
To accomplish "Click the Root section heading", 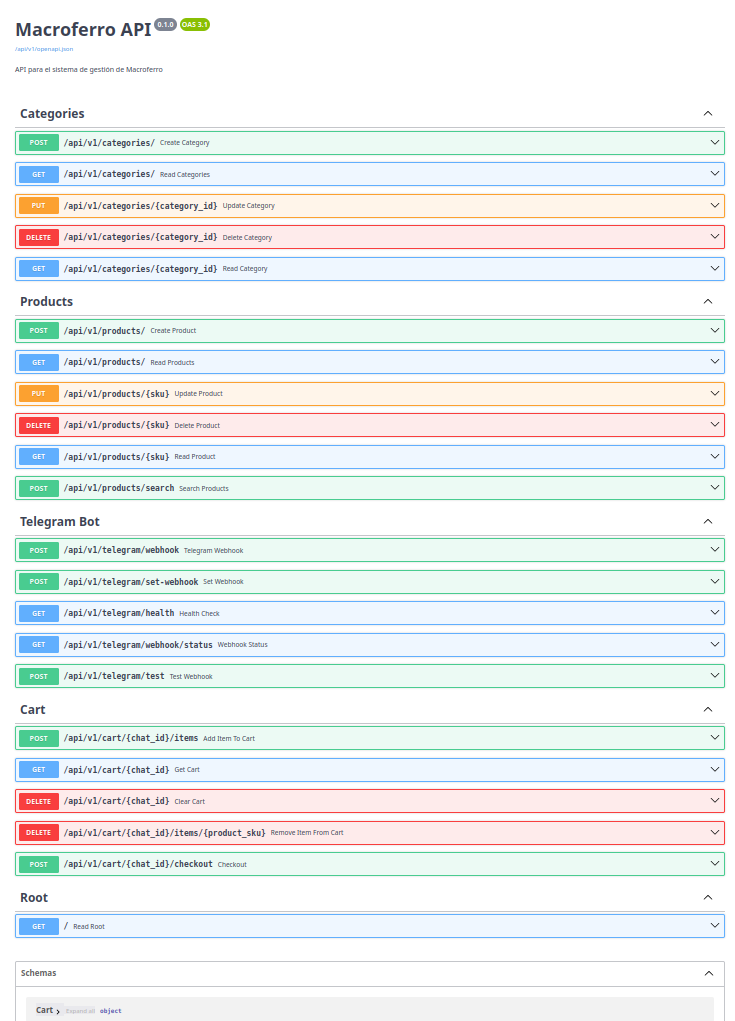I will pyautogui.click(x=34, y=897).
